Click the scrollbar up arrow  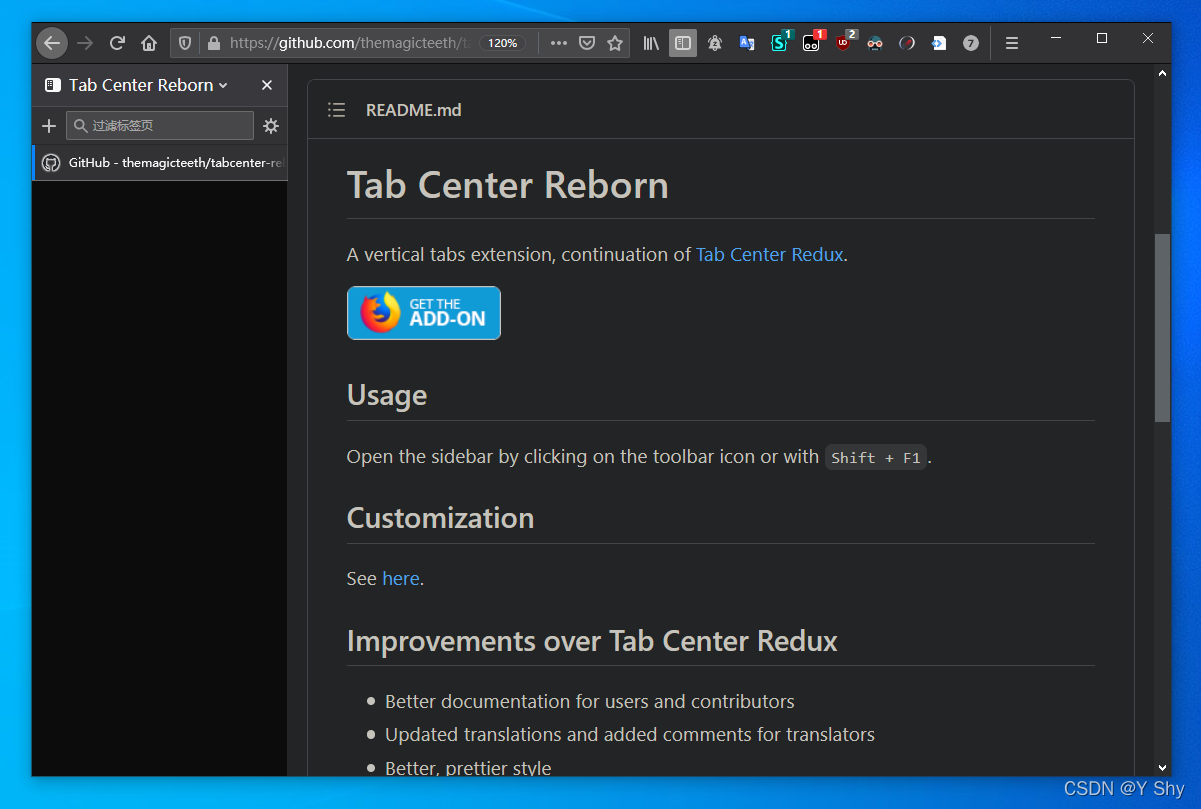(1162, 73)
